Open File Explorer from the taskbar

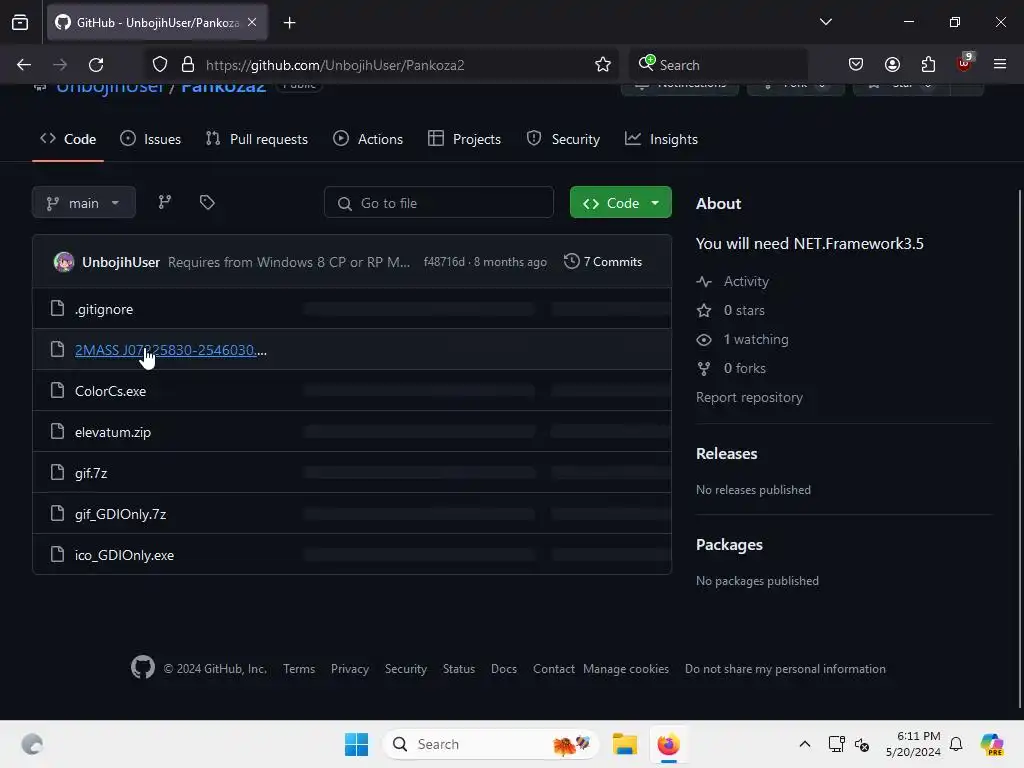pyautogui.click(x=624, y=744)
